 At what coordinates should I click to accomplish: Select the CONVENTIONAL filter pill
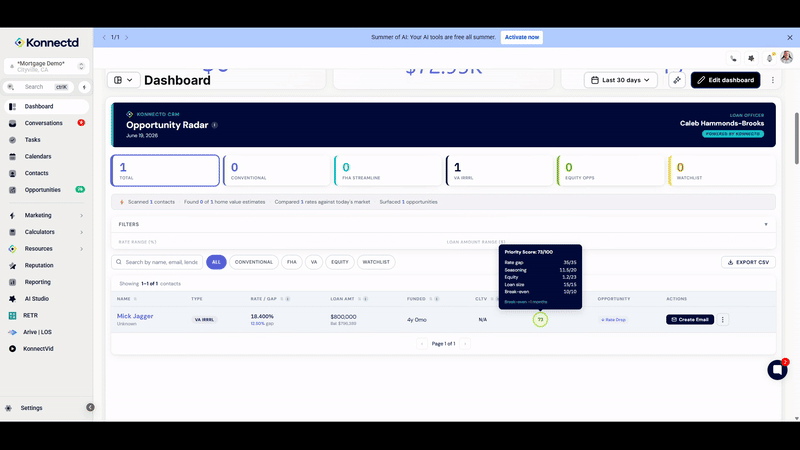254,262
